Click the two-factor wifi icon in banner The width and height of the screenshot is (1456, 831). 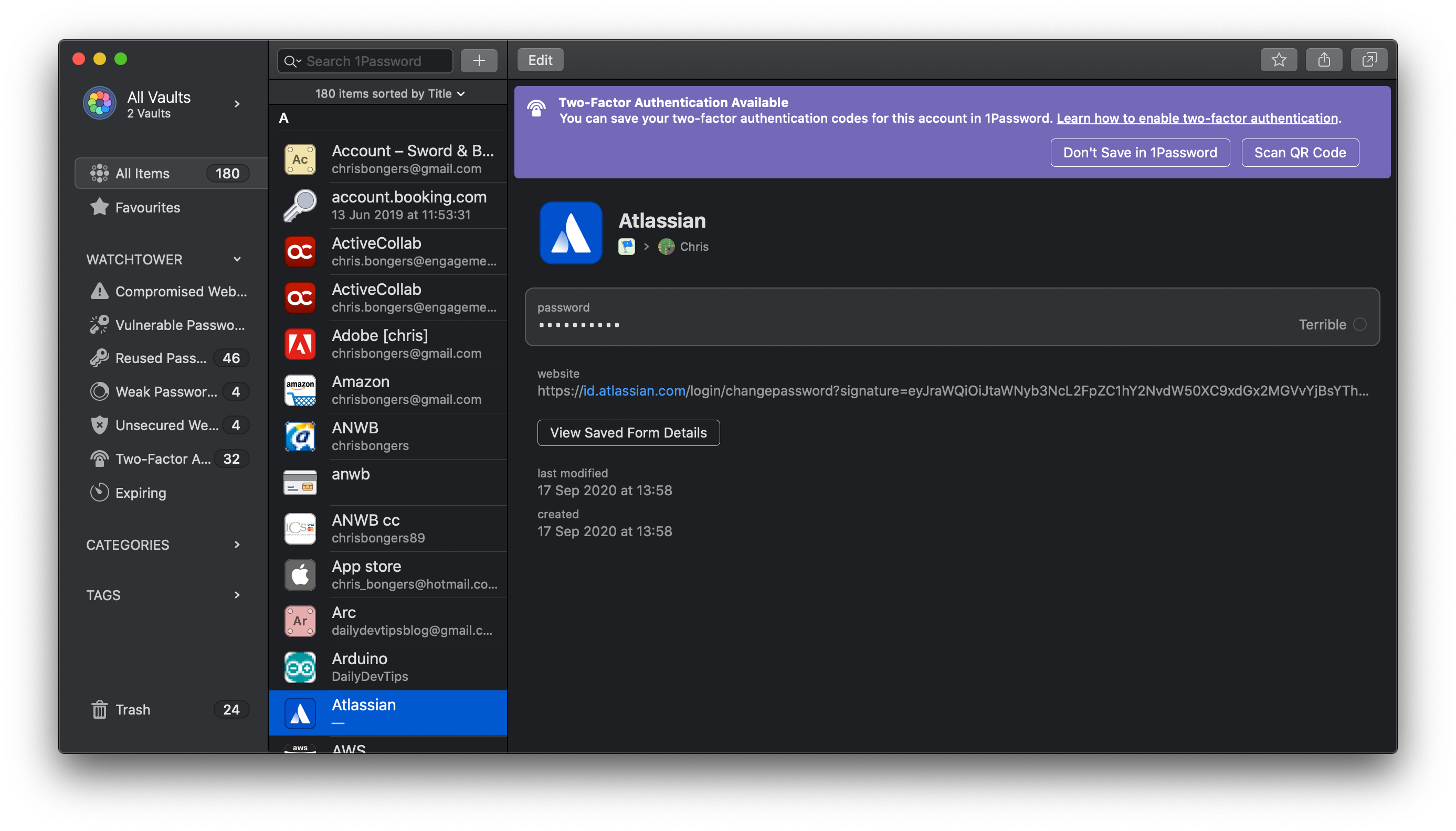coord(536,108)
